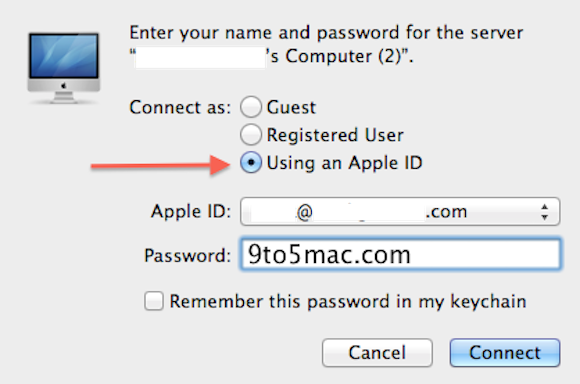Click the Registered User label text
Screen dimensions: 580x384
tap(335, 135)
